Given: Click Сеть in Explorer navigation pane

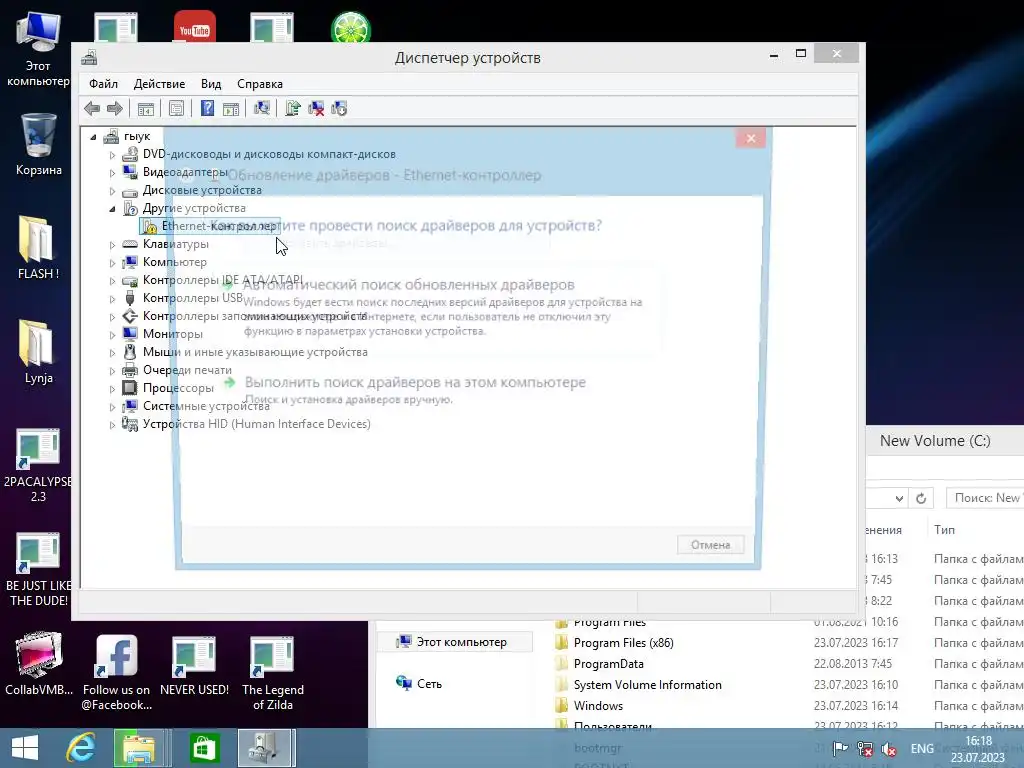Looking at the screenshot, I should point(419,684).
